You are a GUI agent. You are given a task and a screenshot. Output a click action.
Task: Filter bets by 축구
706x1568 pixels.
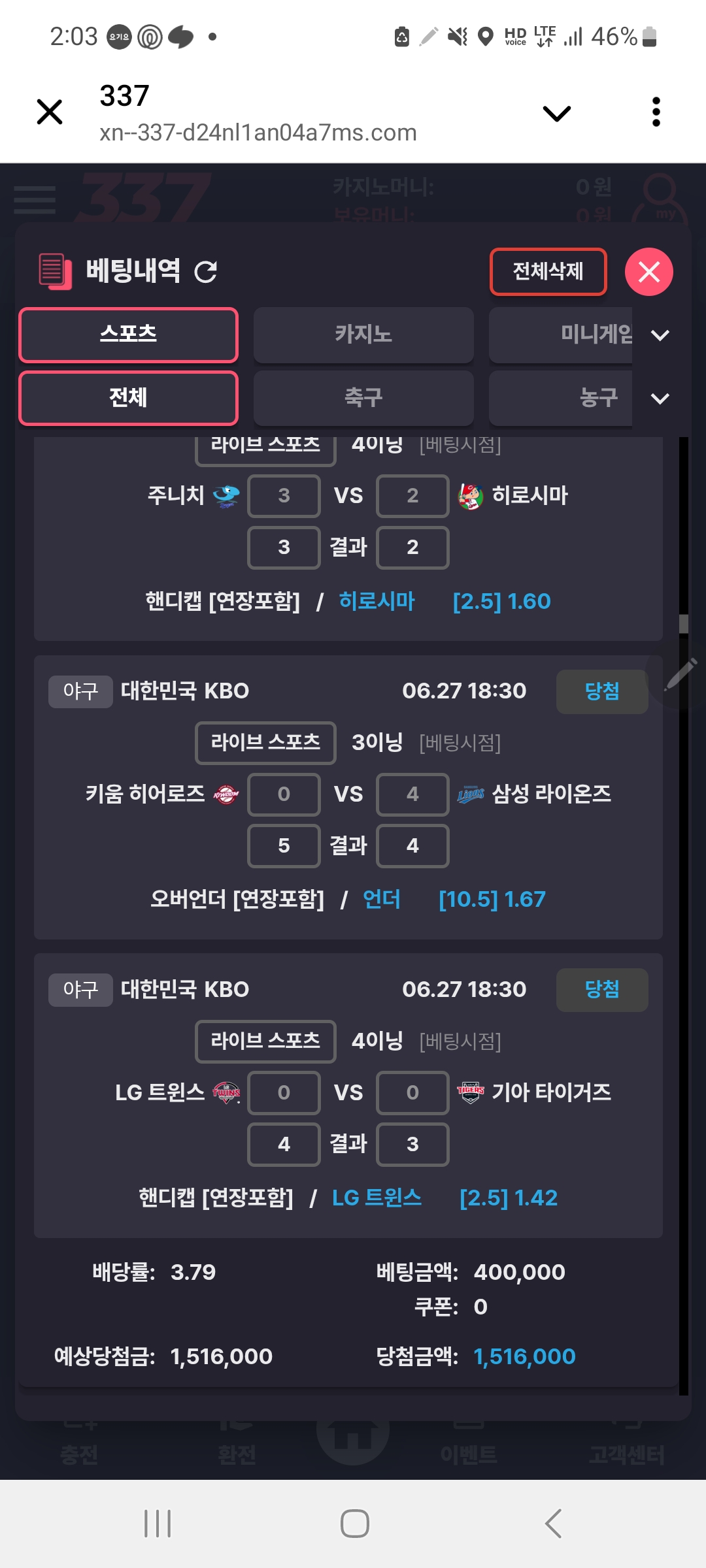pos(363,398)
